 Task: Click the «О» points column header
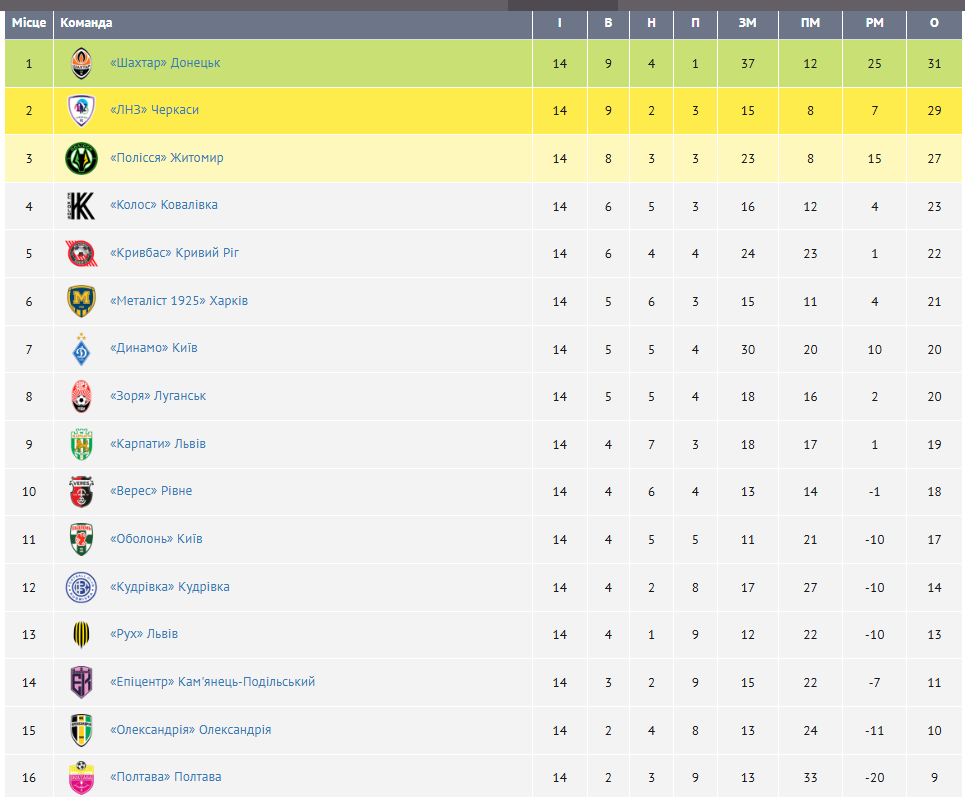(x=934, y=23)
